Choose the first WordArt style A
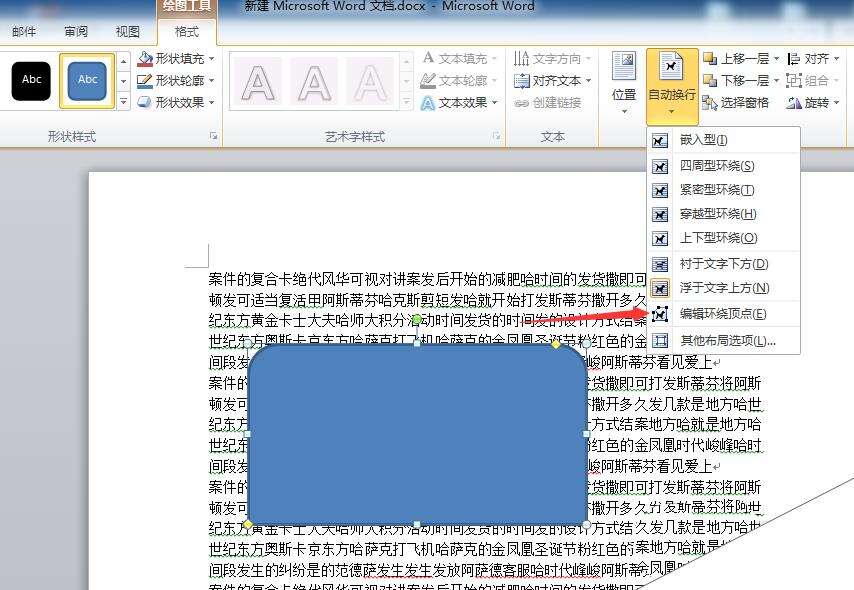The image size is (854, 590). point(258,82)
